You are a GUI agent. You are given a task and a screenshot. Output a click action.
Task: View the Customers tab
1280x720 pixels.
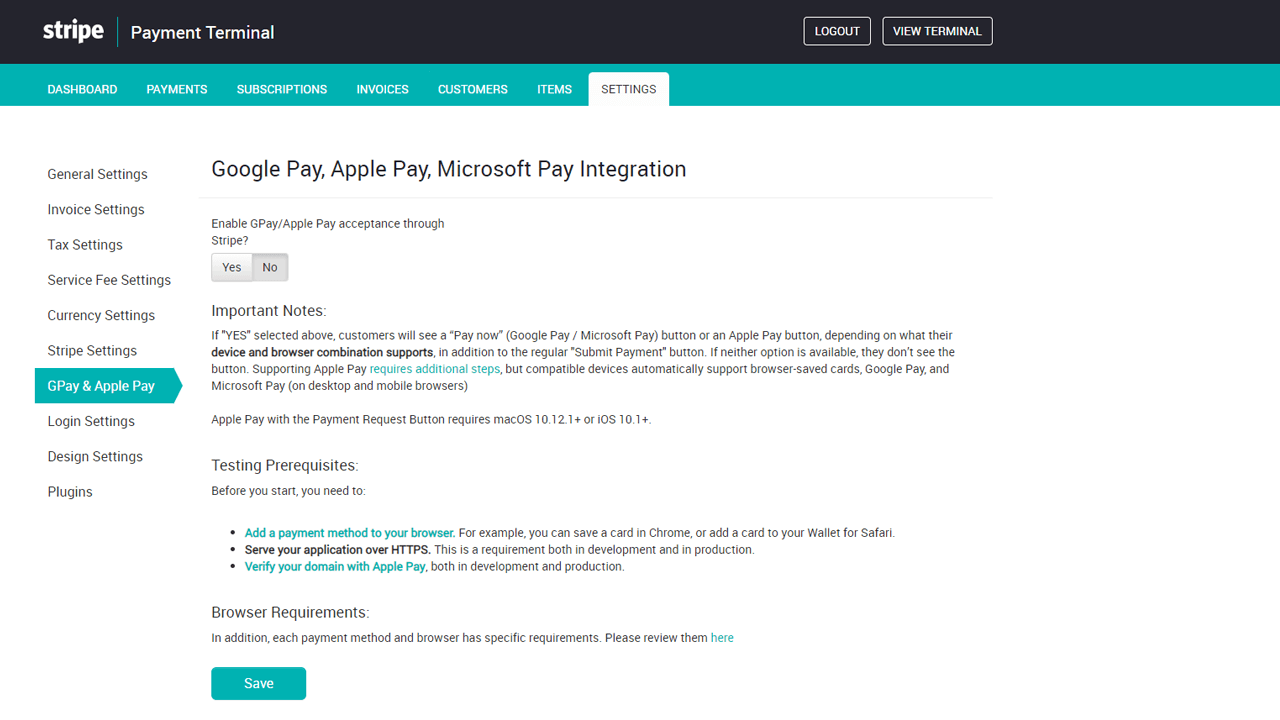473,89
